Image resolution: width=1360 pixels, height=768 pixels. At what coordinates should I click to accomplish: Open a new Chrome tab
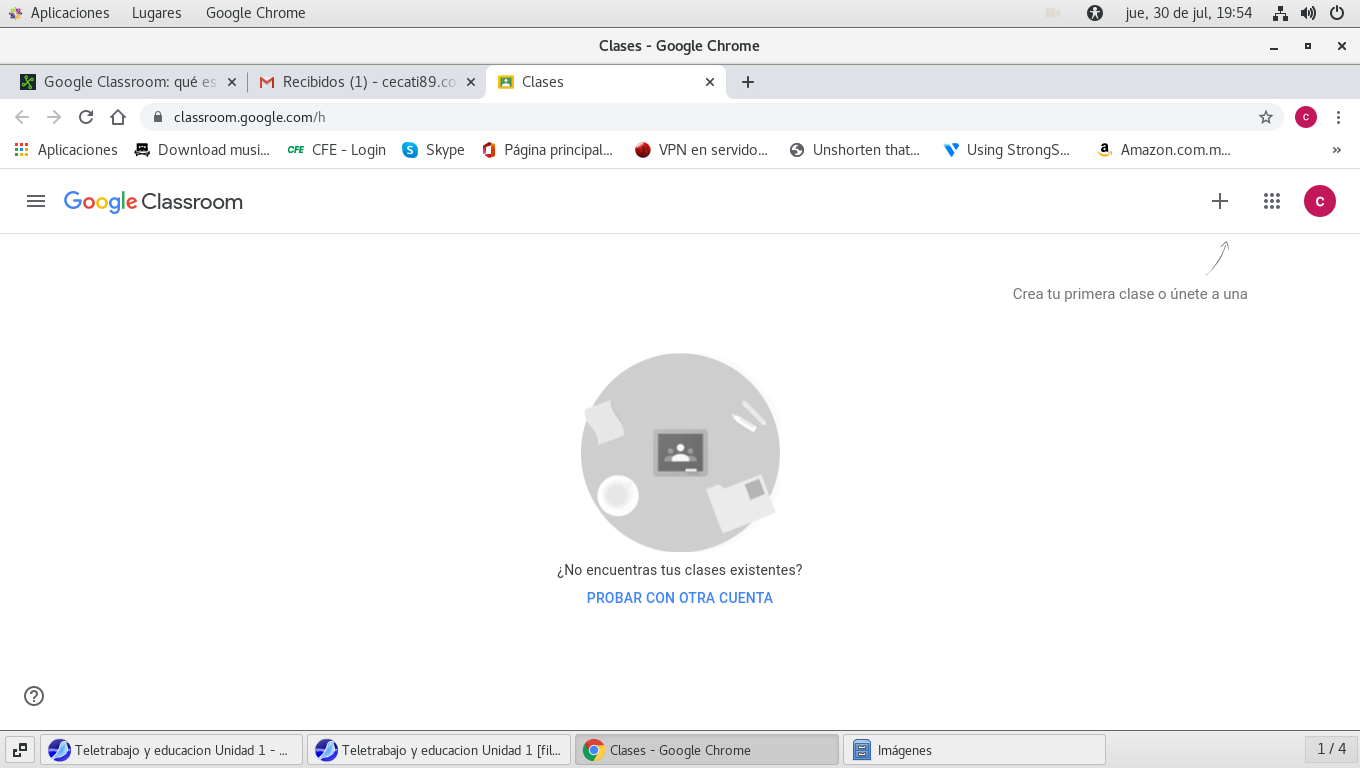pyautogui.click(x=748, y=82)
